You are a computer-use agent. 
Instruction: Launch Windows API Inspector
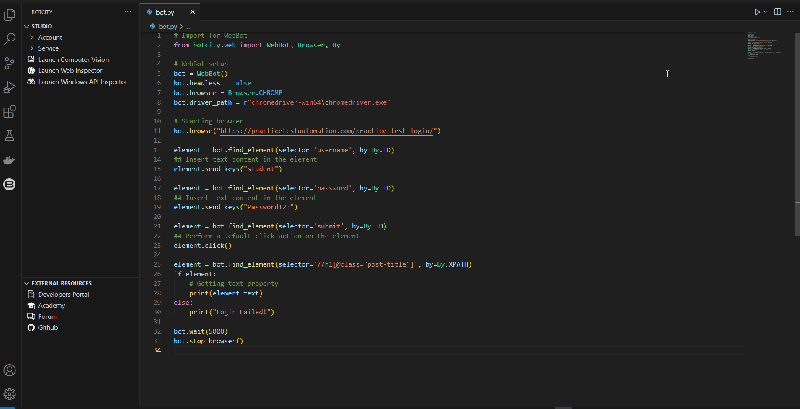coord(82,82)
